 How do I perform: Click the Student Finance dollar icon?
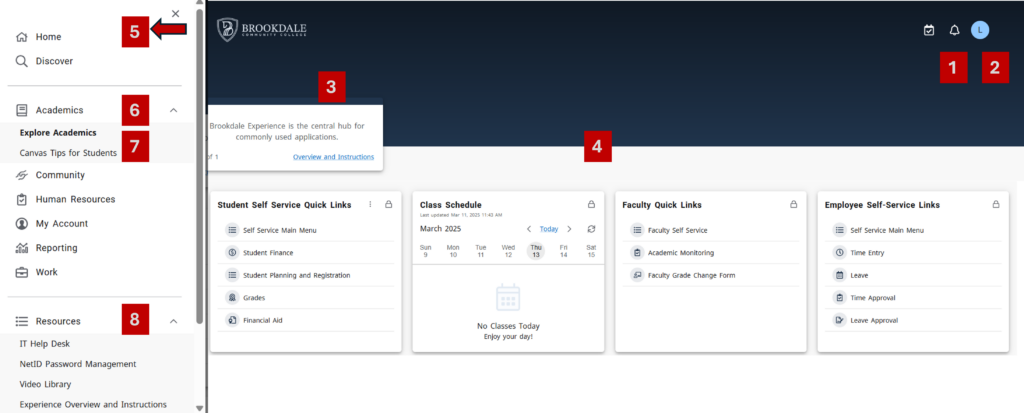point(232,252)
